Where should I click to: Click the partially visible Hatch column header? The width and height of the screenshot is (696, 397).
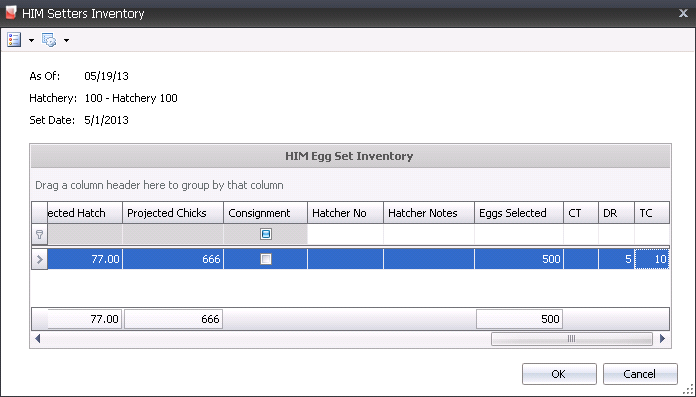[x=85, y=213]
